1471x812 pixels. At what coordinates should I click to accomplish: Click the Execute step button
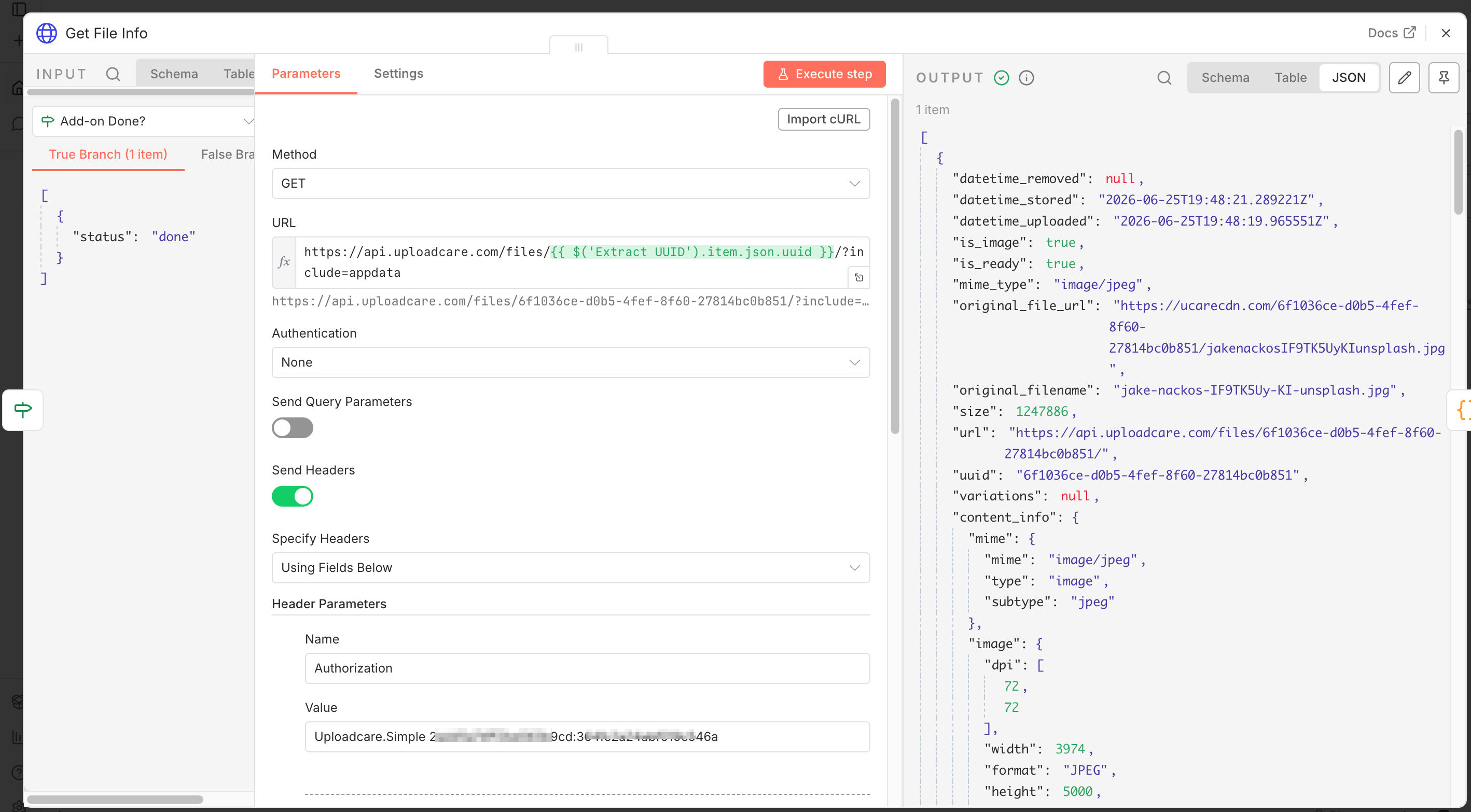pyautogui.click(x=824, y=74)
